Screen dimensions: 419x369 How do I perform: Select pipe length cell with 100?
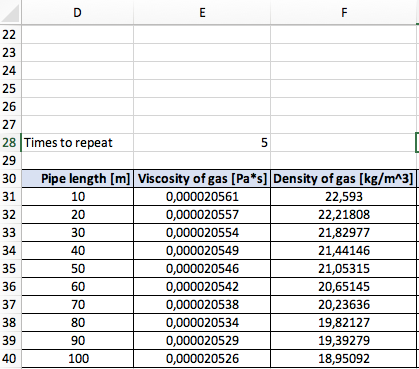77,359
